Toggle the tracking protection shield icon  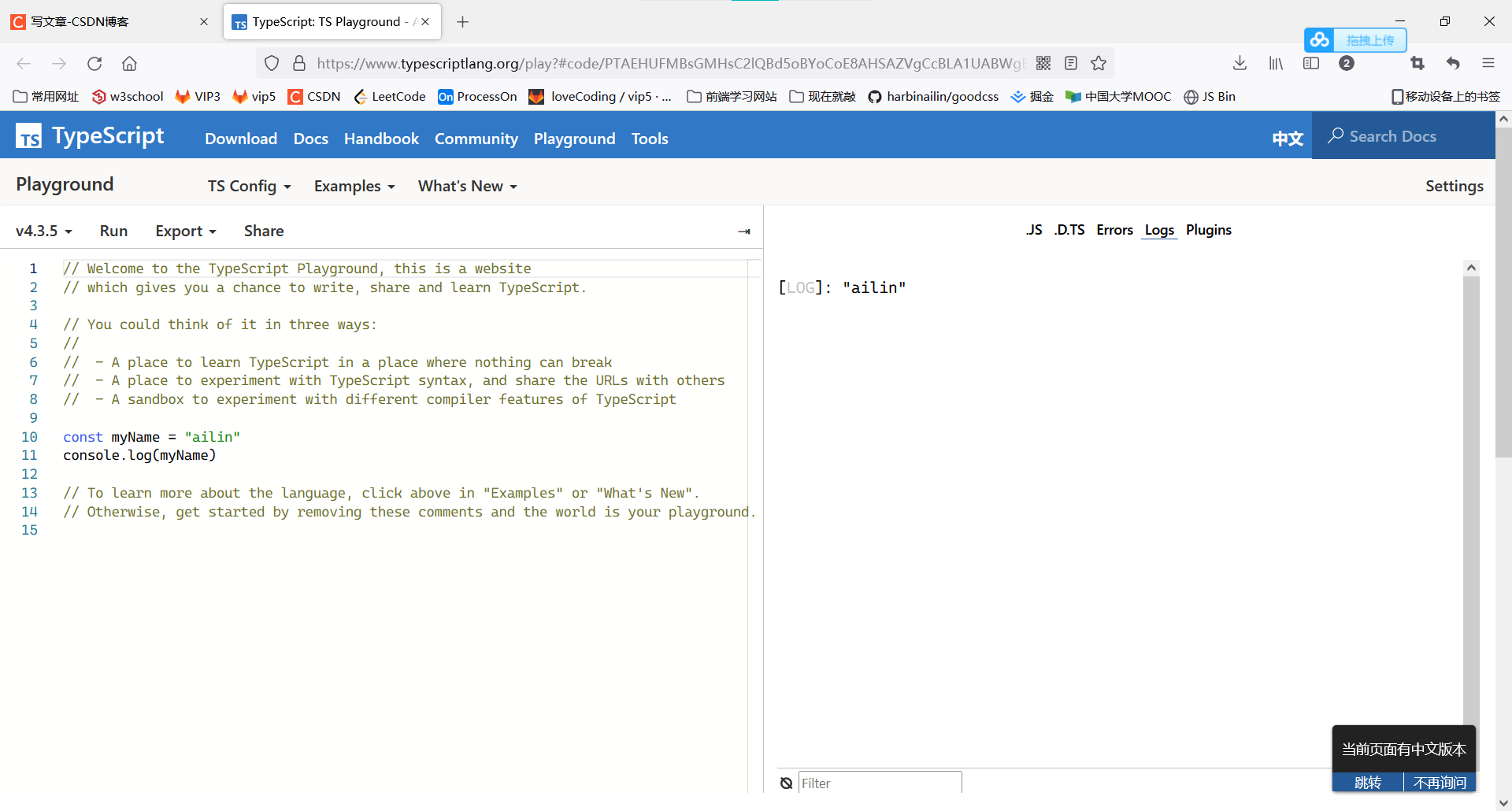click(271, 62)
